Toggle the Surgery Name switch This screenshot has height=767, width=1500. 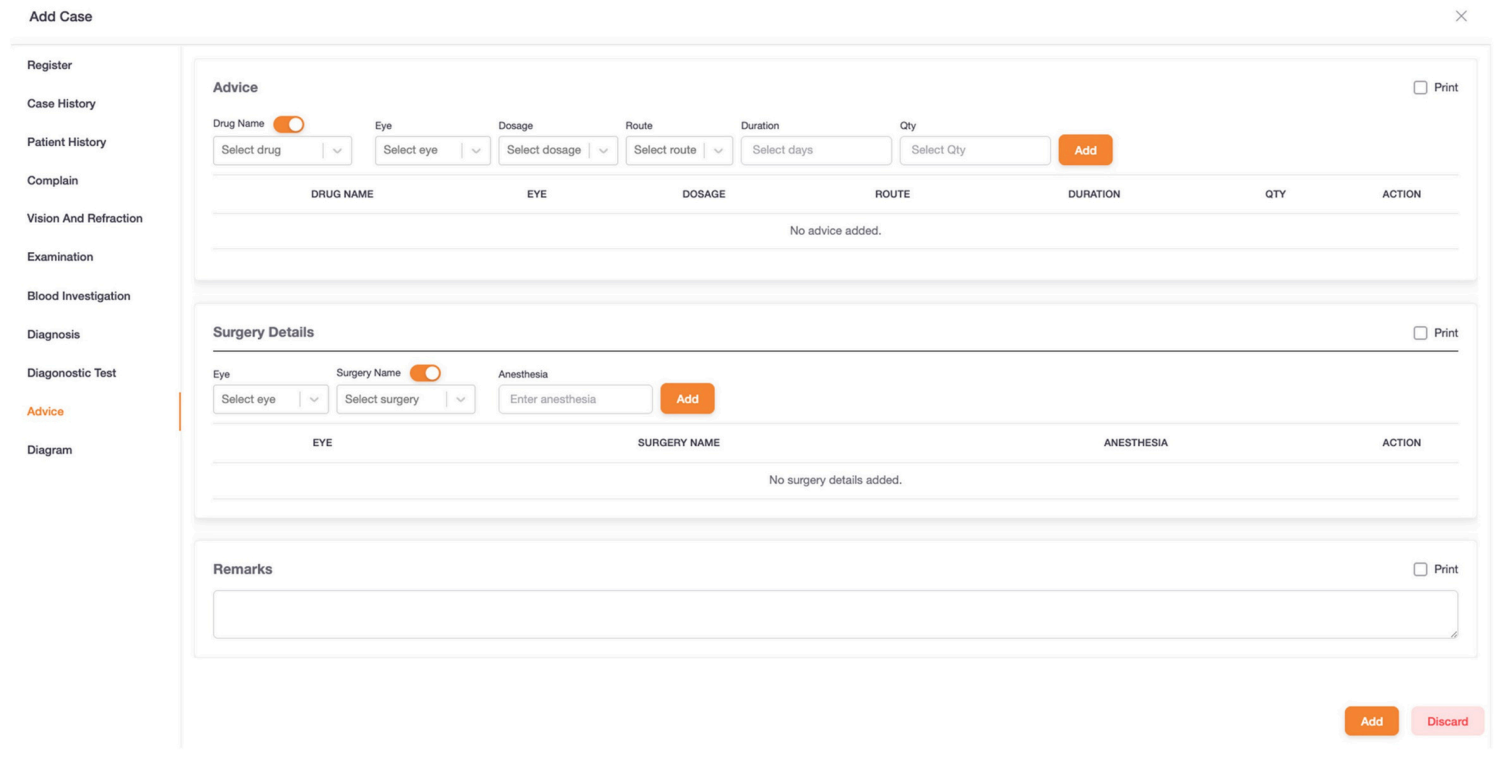pyautogui.click(x=425, y=373)
